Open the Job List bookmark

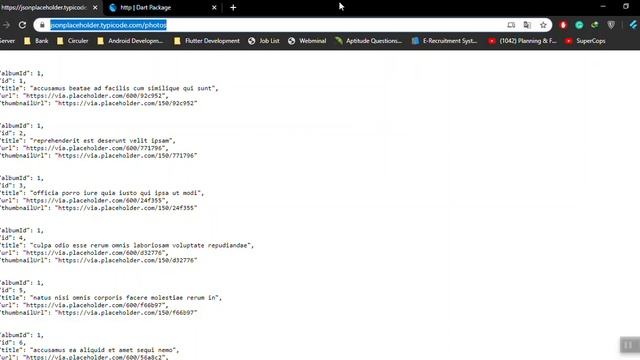[264, 41]
